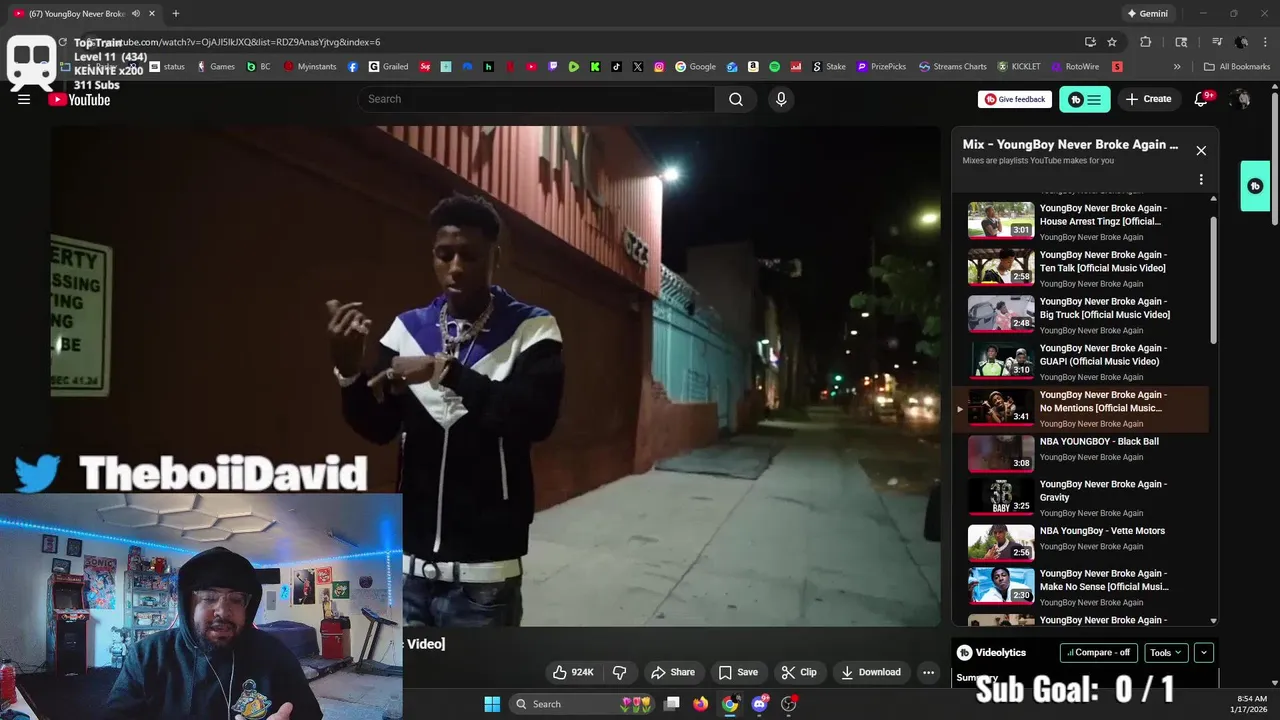This screenshot has width=1280, height=720.
Task: Show hidden bookmarks overflow chevron
Action: pyautogui.click(x=1177, y=67)
